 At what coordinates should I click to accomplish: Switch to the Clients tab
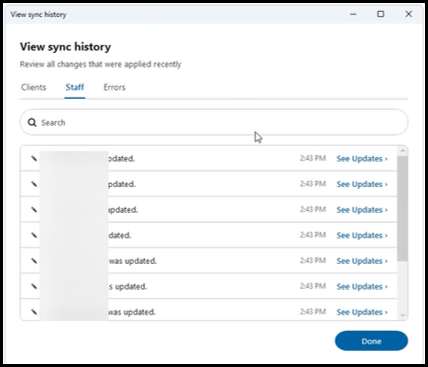(x=34, y=87)
